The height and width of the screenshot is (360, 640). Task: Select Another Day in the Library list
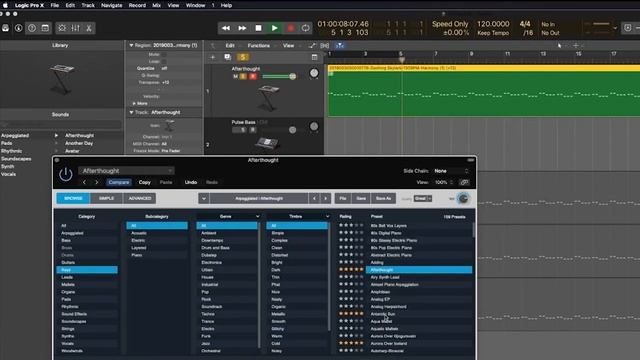tap(79, 143)
